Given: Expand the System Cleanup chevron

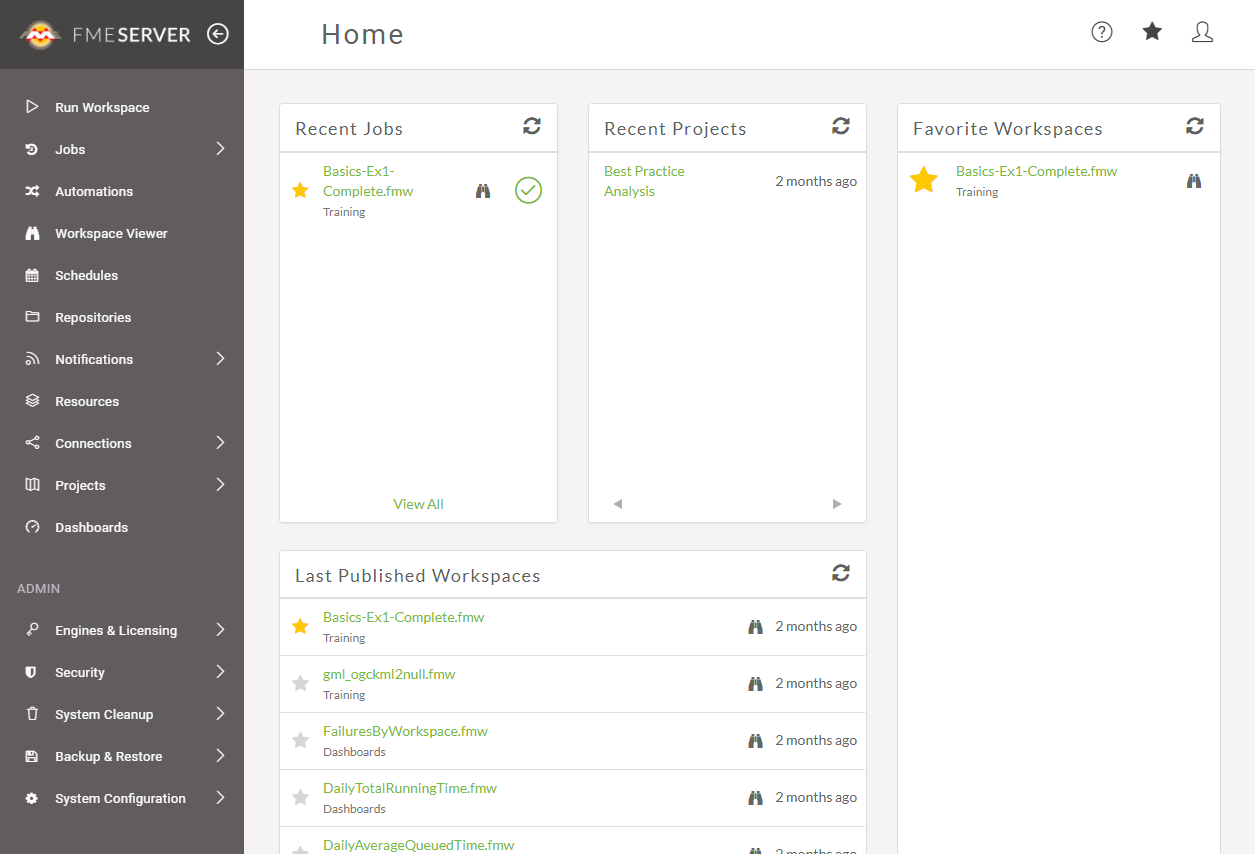Looking at the screenshot, I should click(220, 714).
